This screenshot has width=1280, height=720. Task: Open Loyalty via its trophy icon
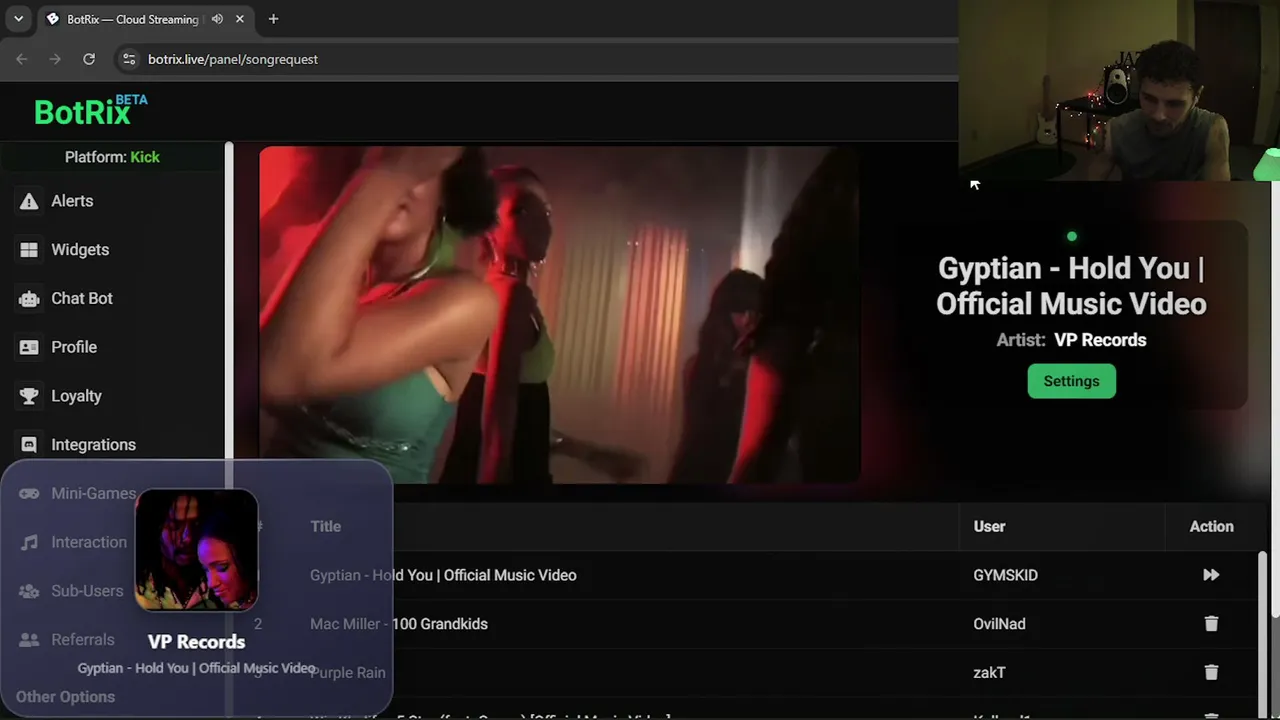coord(29,396)
